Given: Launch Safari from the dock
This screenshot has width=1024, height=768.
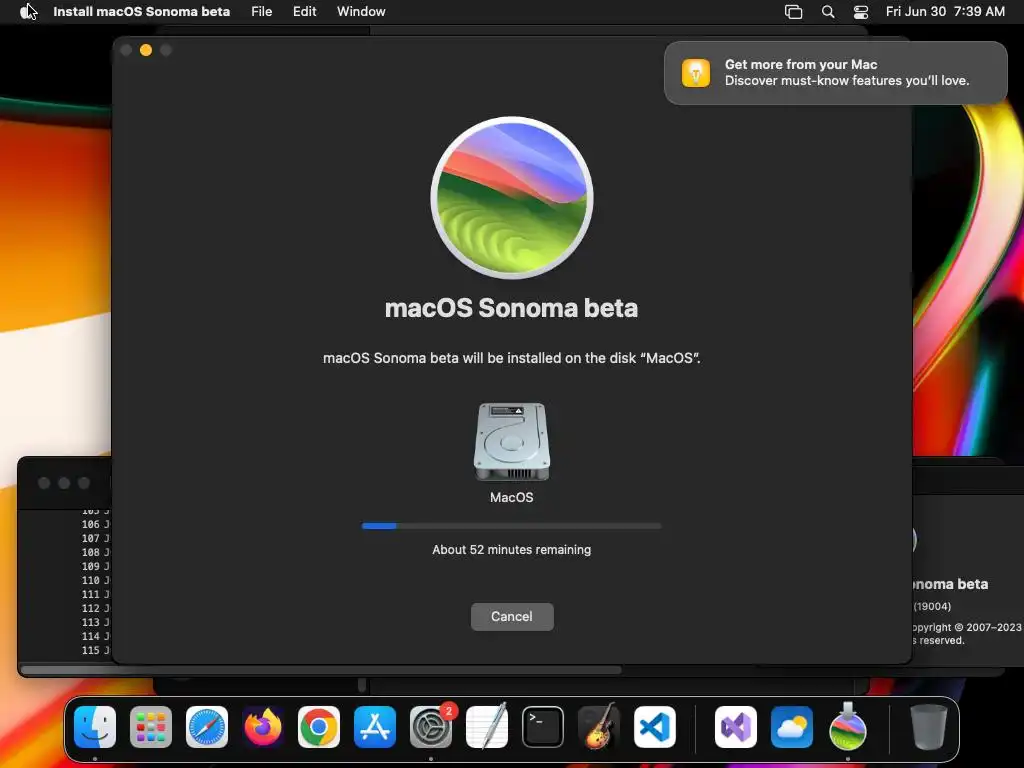Looking at the screenshot, I should [207, 727].
